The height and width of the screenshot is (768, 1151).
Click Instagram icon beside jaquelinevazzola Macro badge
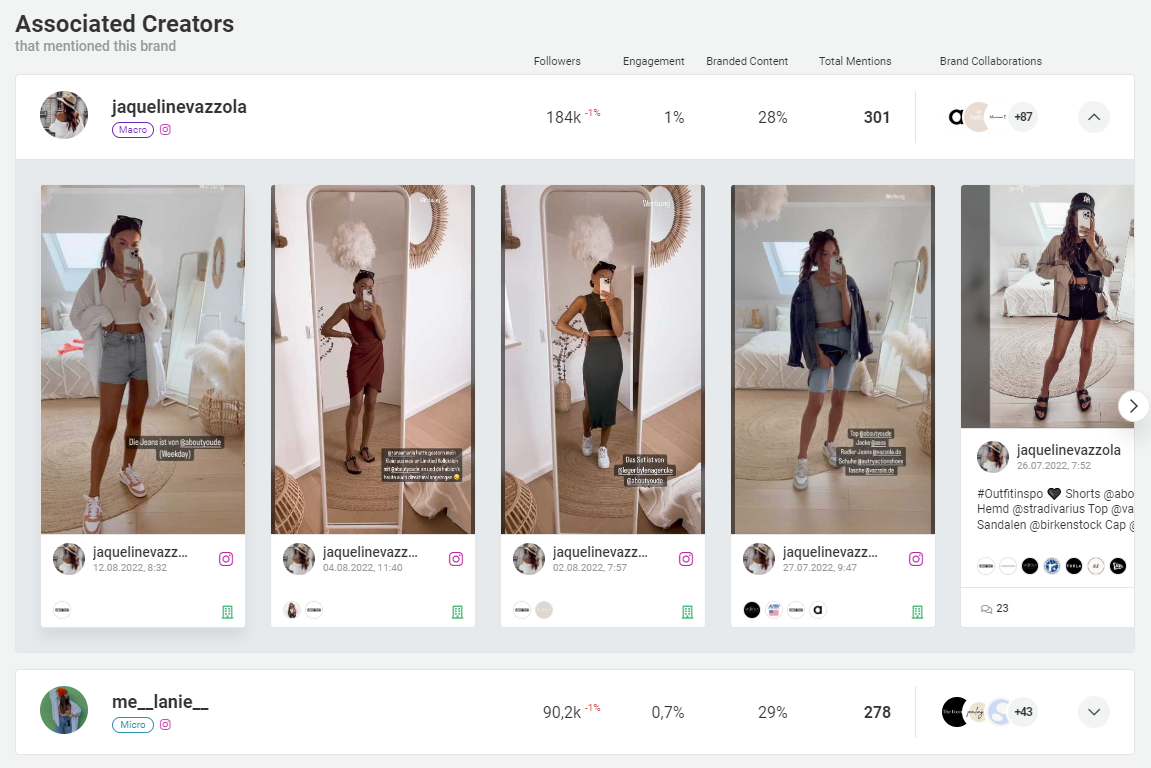pos(166,130)
